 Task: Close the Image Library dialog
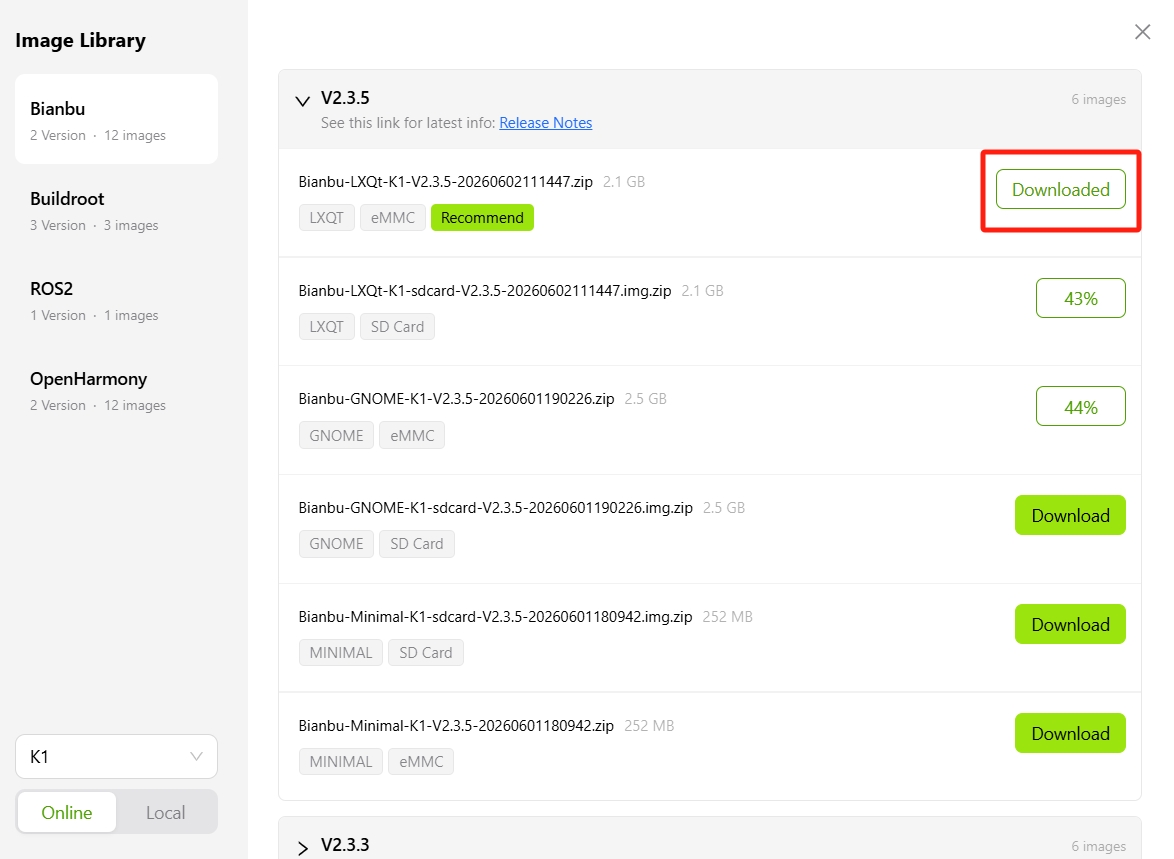(x=1142, y=31)
